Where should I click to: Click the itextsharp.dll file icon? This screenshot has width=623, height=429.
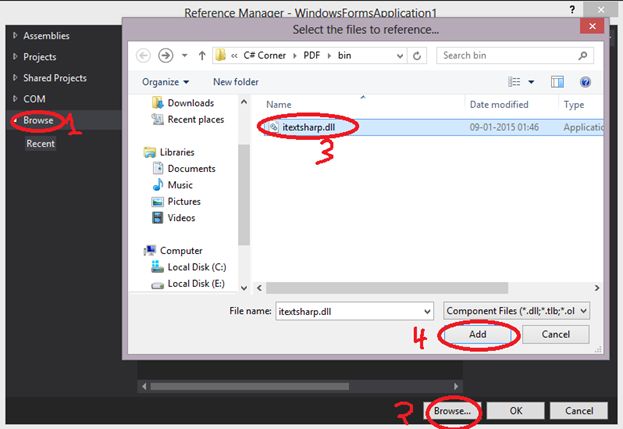[x=273, y=127]
